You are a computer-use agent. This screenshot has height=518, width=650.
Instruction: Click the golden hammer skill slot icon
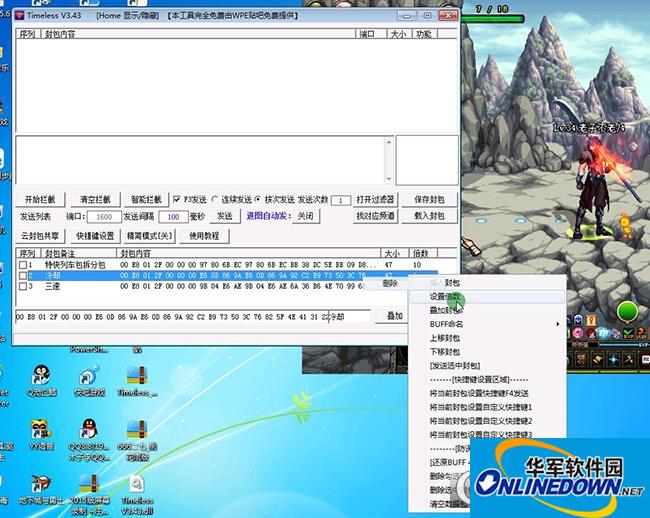tap(598, 359)
